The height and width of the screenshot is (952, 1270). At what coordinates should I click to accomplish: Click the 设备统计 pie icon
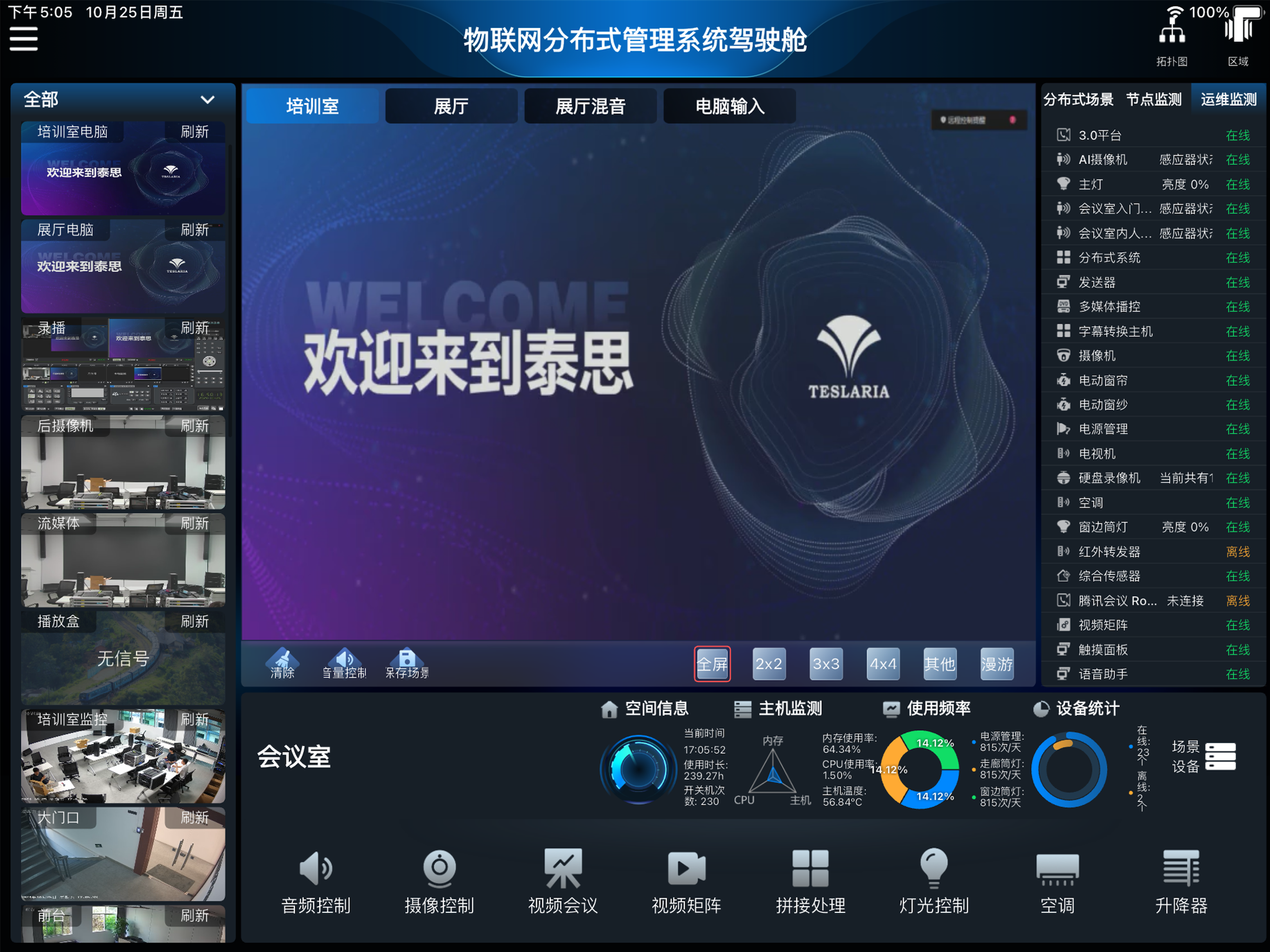(1041, 709)
